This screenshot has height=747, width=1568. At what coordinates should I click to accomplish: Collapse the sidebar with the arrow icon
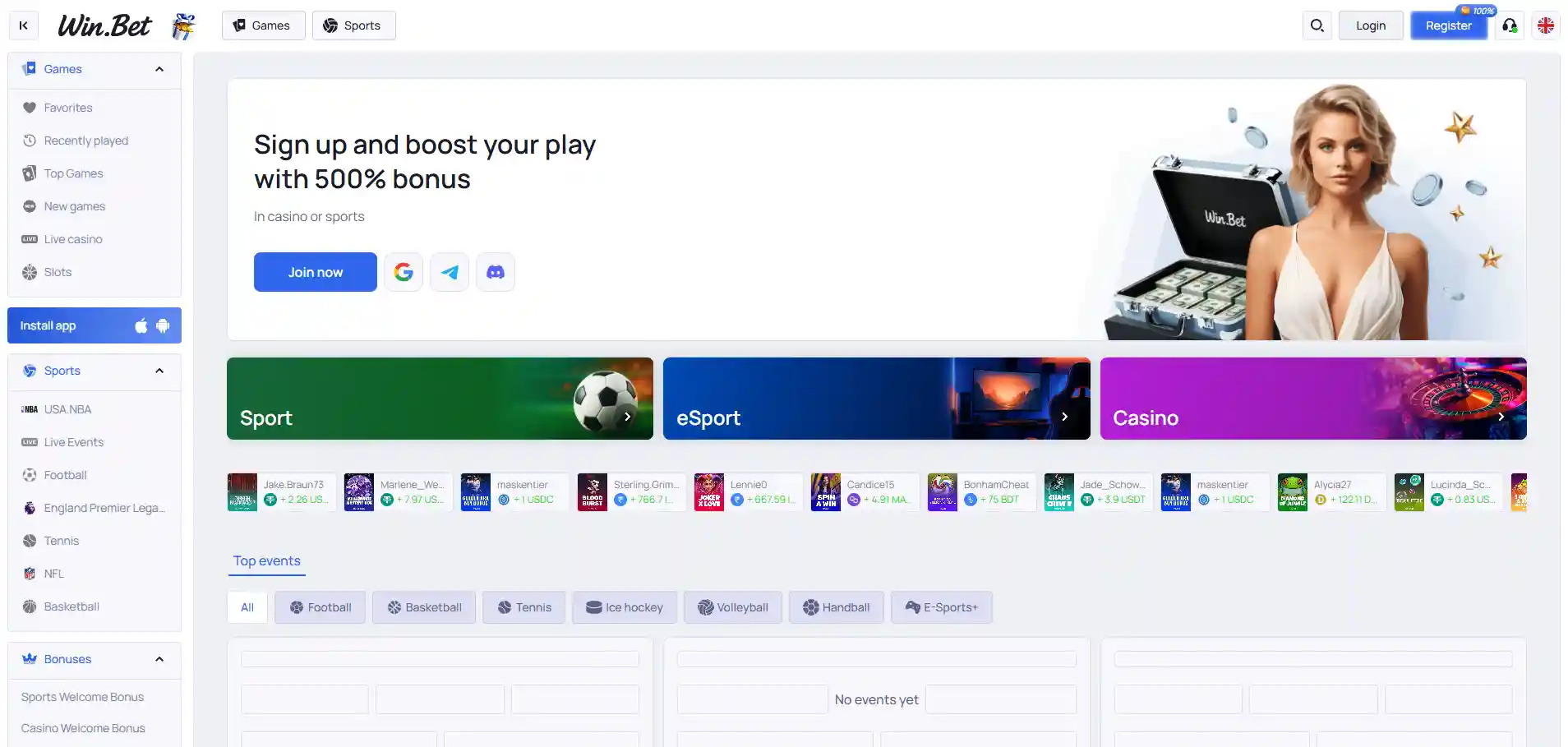24,25
